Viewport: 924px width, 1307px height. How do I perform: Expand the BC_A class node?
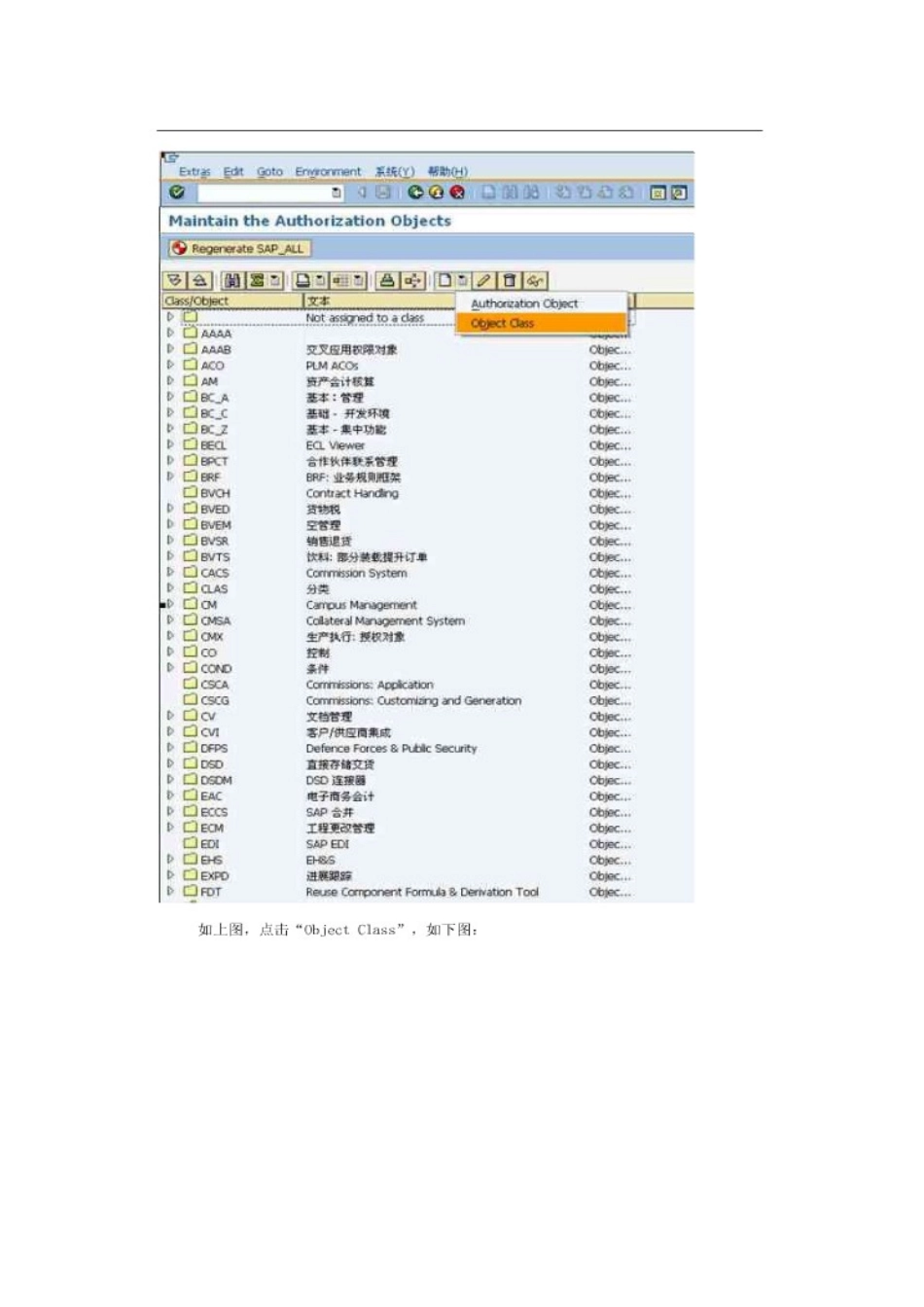tap(170, 397)
